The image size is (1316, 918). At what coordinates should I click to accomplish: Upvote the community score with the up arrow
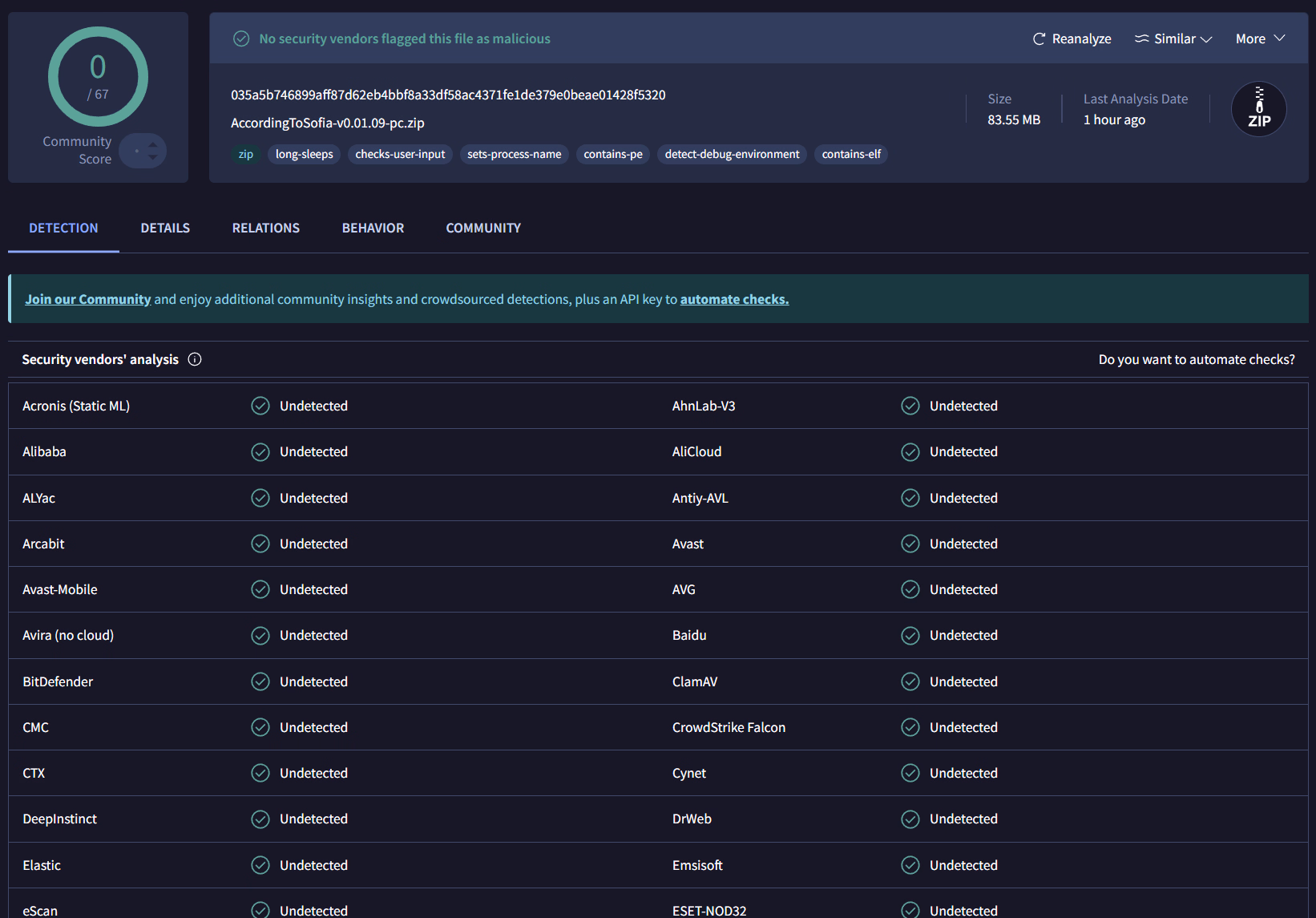pyautogui.click(x=153, y=144)
